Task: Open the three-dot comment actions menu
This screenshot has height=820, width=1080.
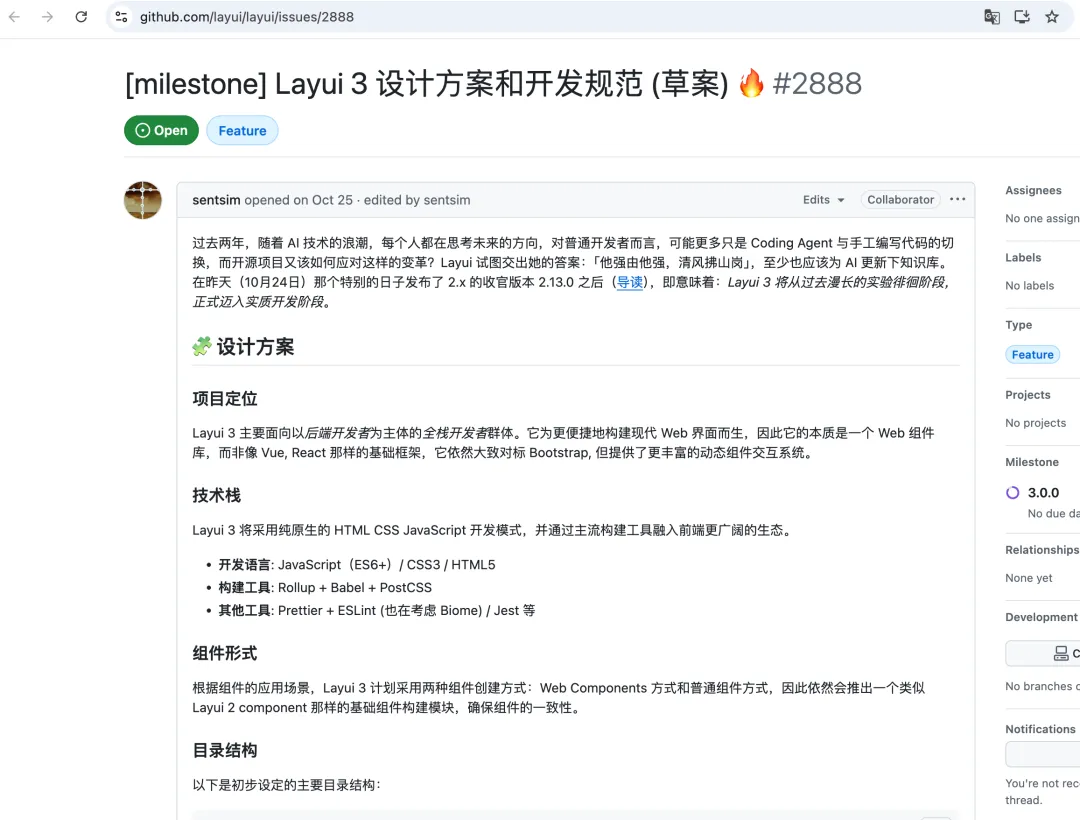Action: [957, 200]
